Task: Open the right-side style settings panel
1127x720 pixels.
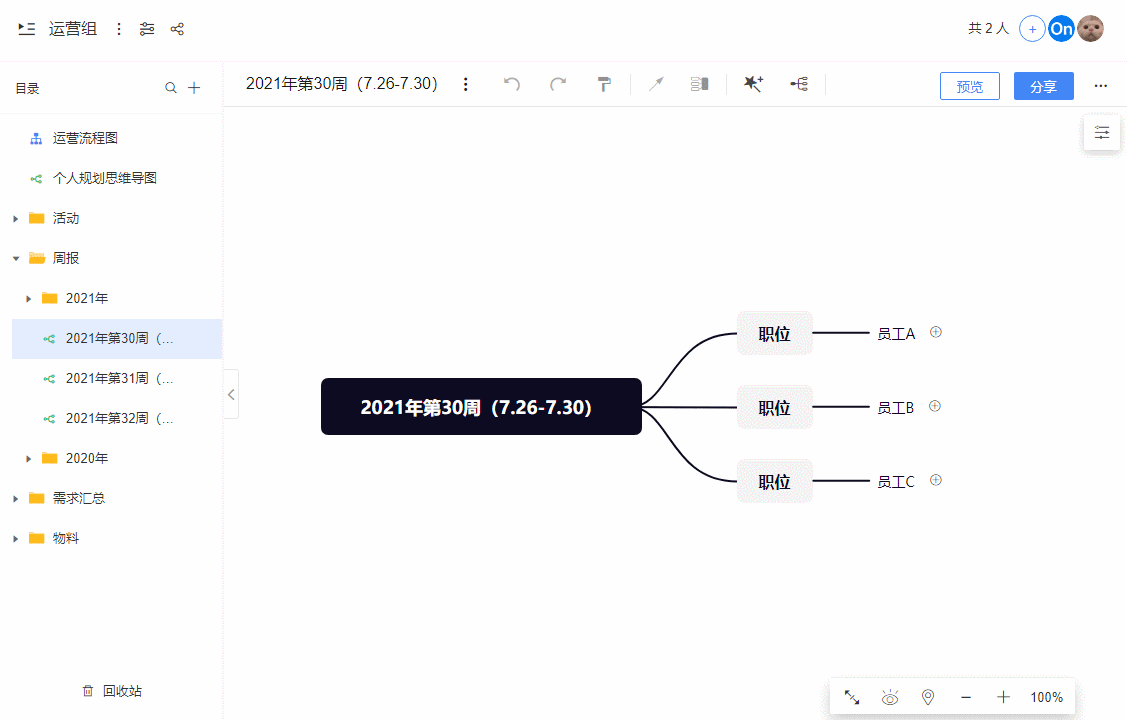Action: [1102, 132]
